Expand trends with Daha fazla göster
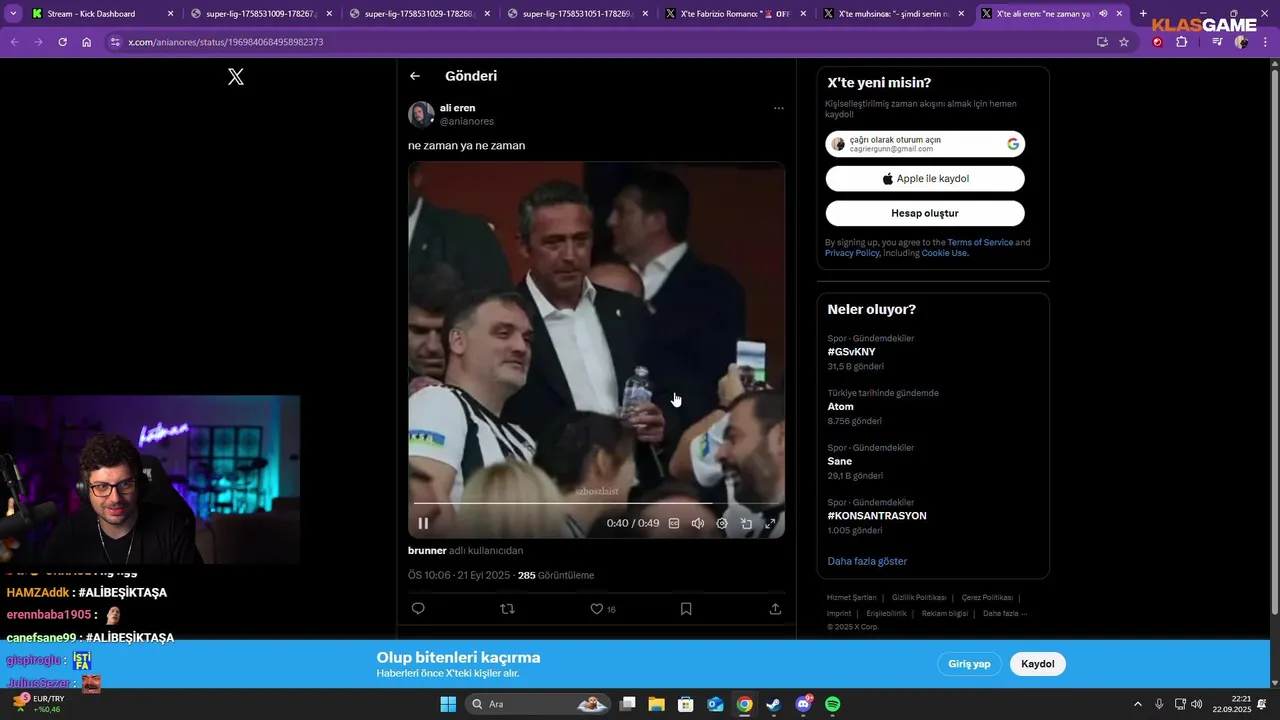1280x720 pixels. (x=867, y=561)
